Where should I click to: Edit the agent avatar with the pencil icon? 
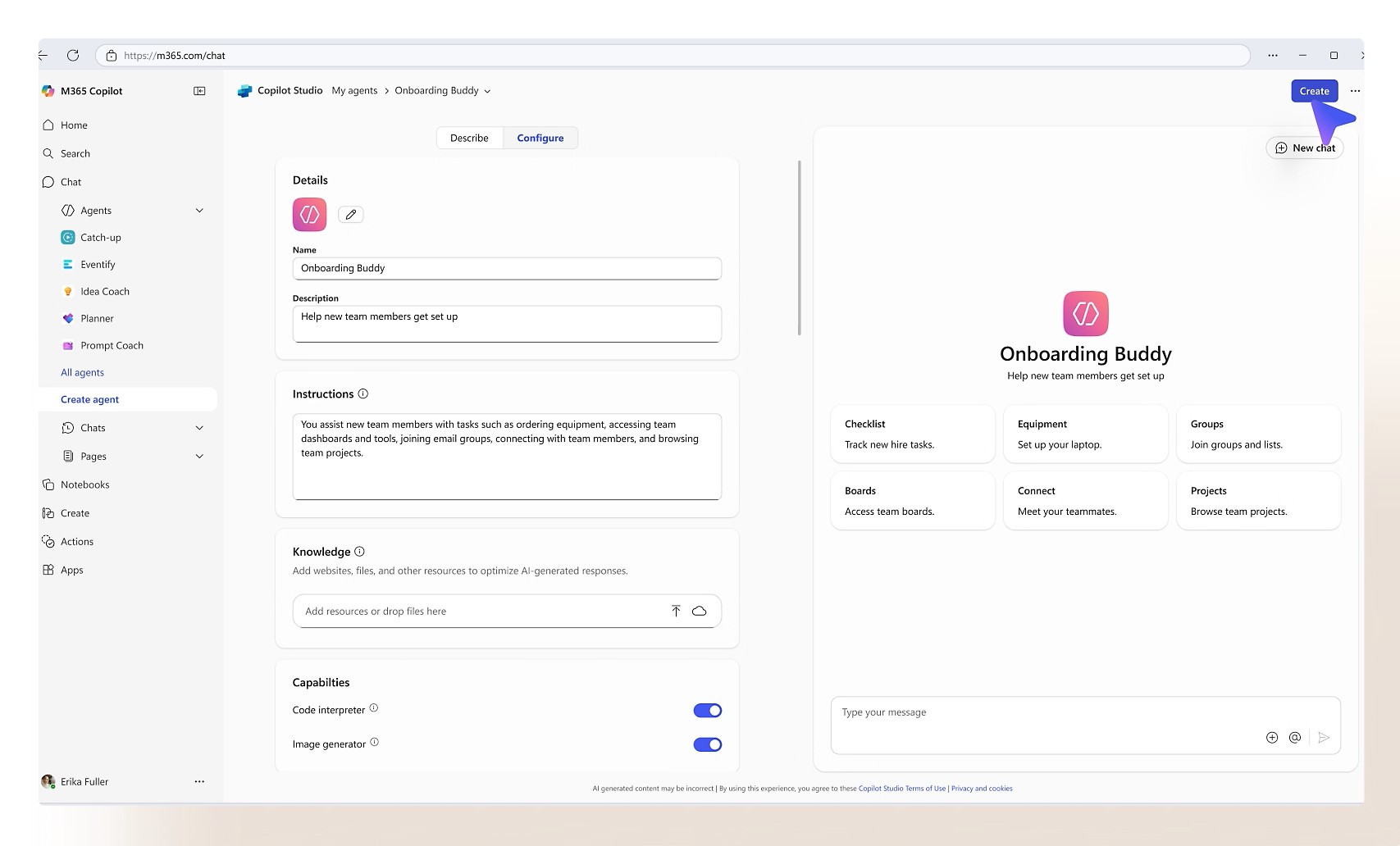point(350,214)
